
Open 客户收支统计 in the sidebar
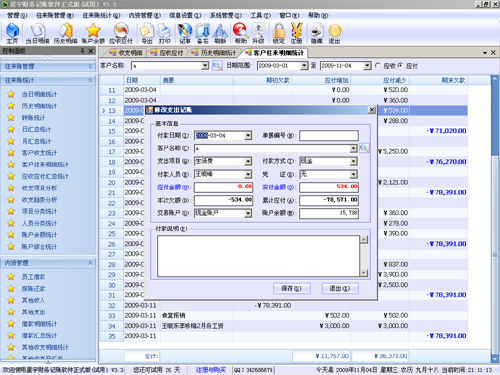point(39,153)
